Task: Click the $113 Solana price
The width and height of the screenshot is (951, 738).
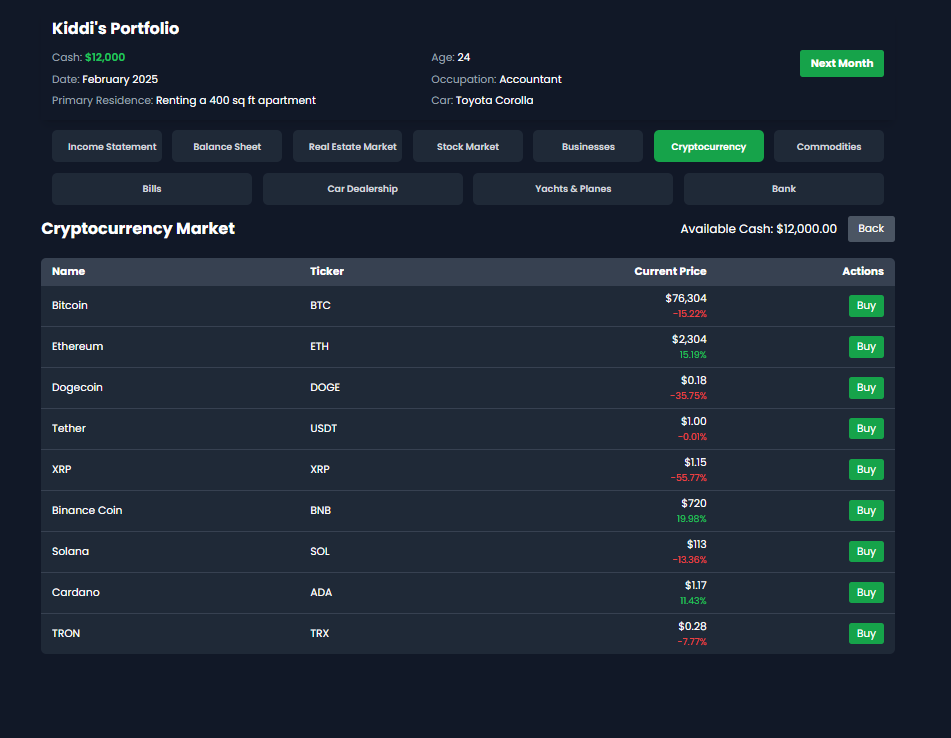Action: coord(696,545)
